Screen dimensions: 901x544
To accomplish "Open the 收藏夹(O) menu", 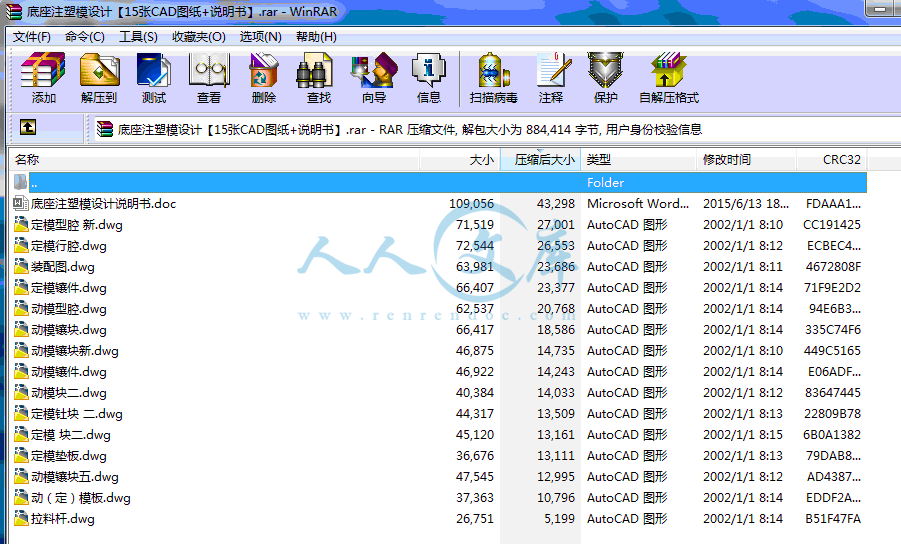I will [x=199, y=37].
